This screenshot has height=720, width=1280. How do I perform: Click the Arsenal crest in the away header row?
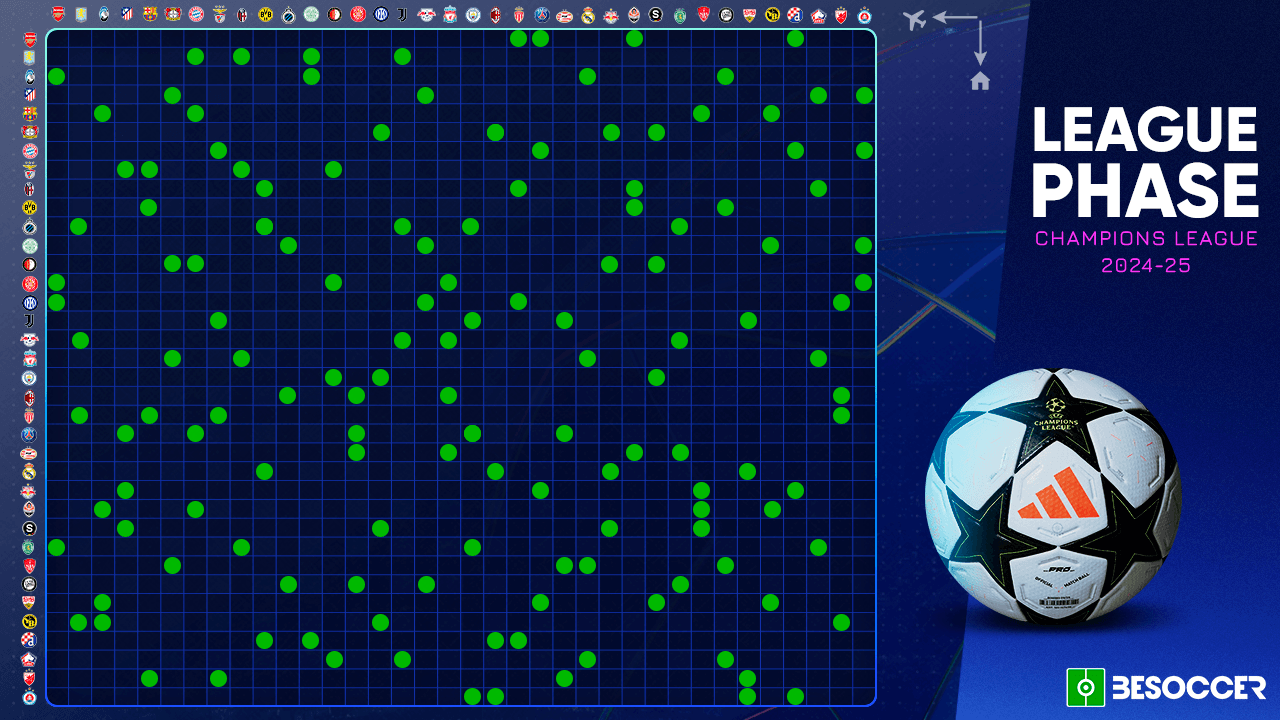tap(57, 15)
